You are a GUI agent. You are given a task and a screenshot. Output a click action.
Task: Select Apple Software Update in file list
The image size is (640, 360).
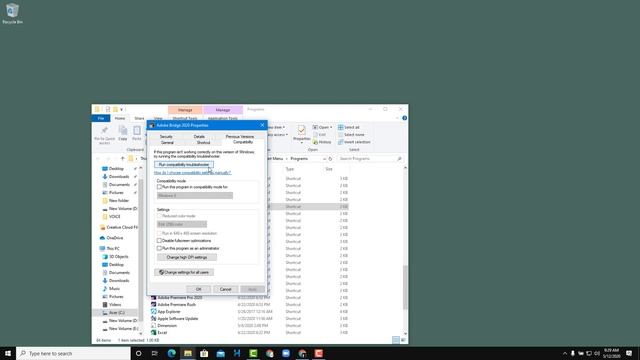tap(178, 318)
